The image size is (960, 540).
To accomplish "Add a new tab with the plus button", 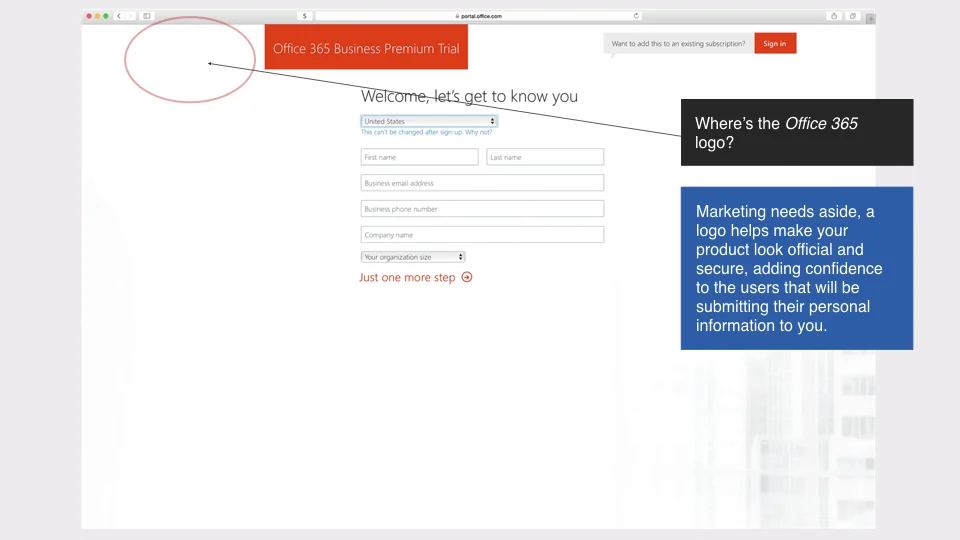I will tap(870, 18).
